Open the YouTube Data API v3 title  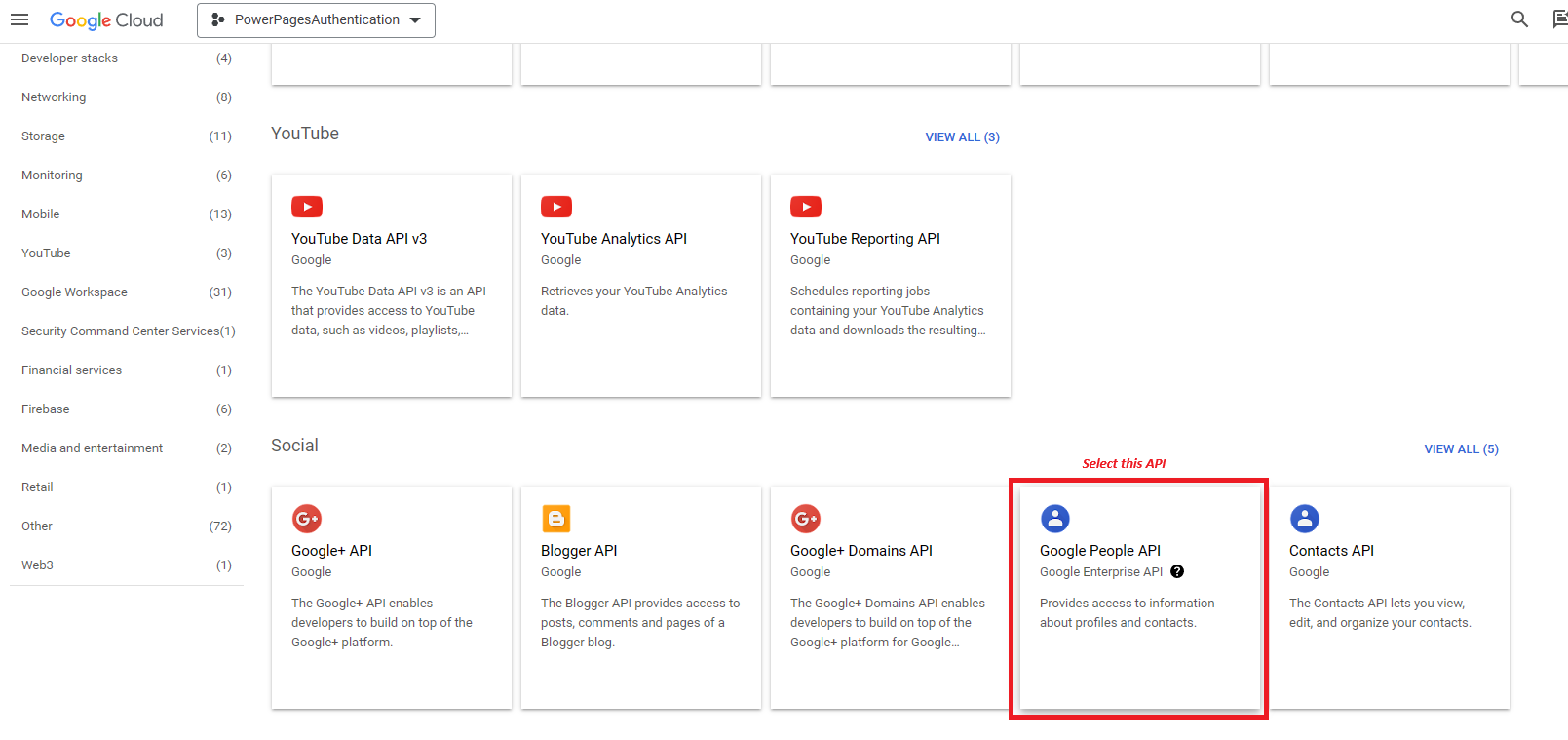359,239
